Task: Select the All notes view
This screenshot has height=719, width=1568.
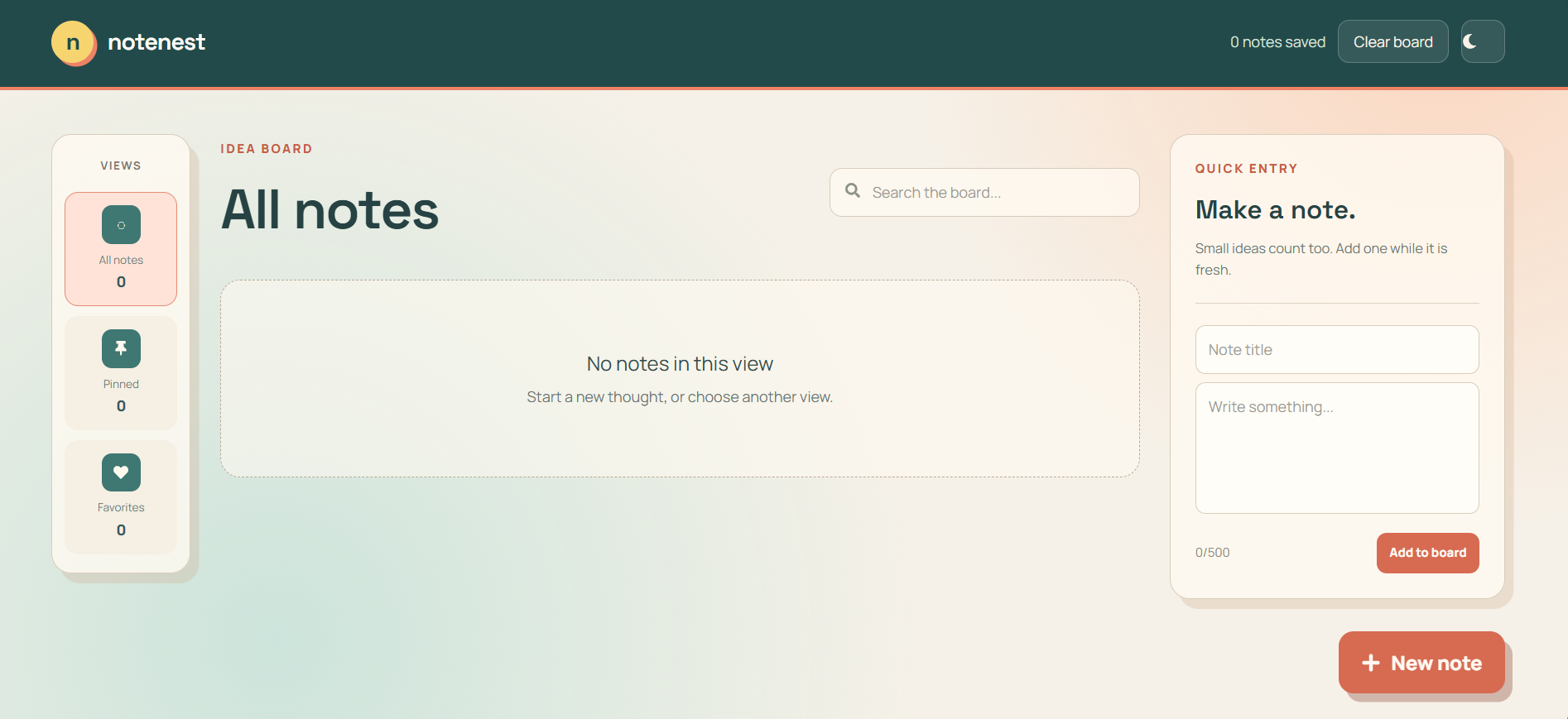Action: [121, 249]
